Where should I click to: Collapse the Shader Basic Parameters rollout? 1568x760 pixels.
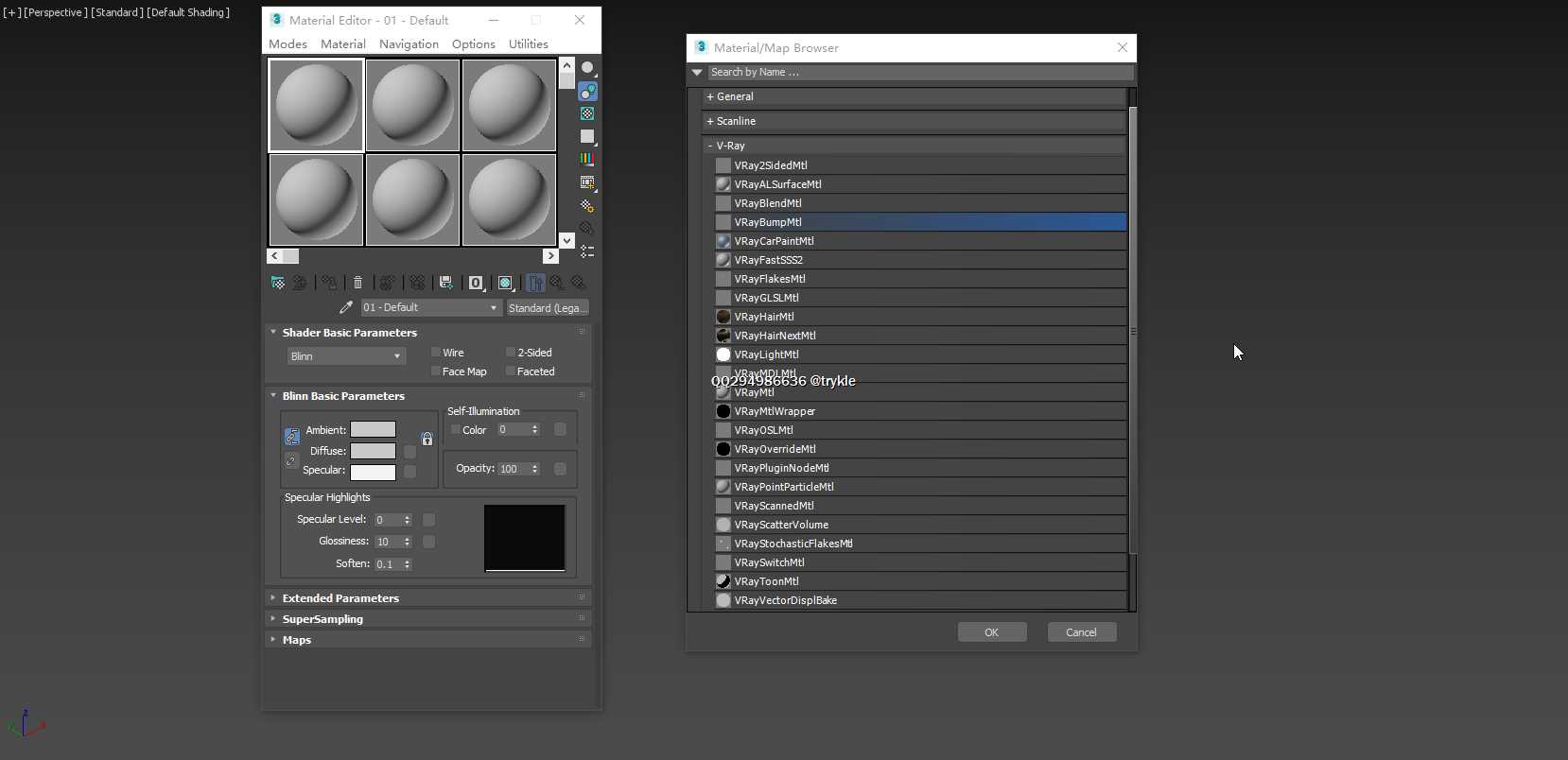[x=350, y=333]
